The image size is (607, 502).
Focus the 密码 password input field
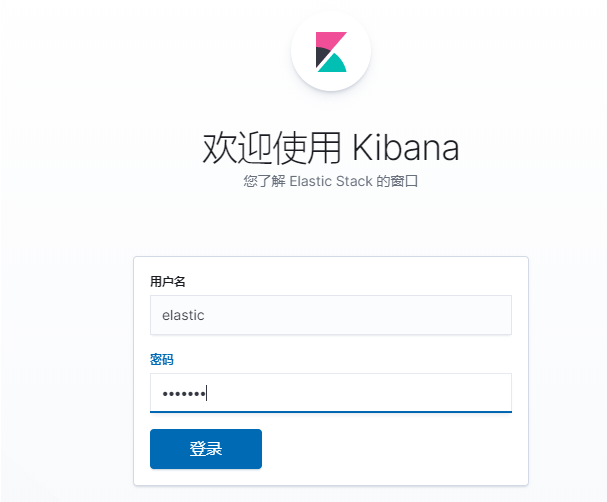[330, 393]
